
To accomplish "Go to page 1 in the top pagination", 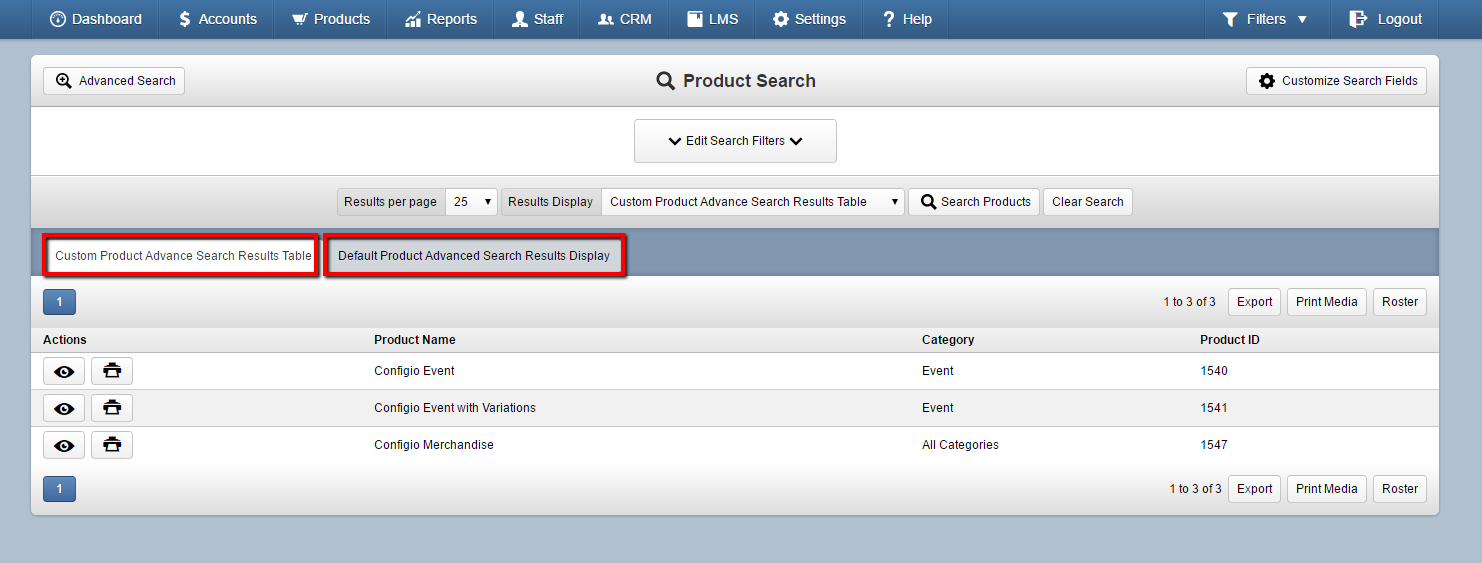I will (59, 302).
